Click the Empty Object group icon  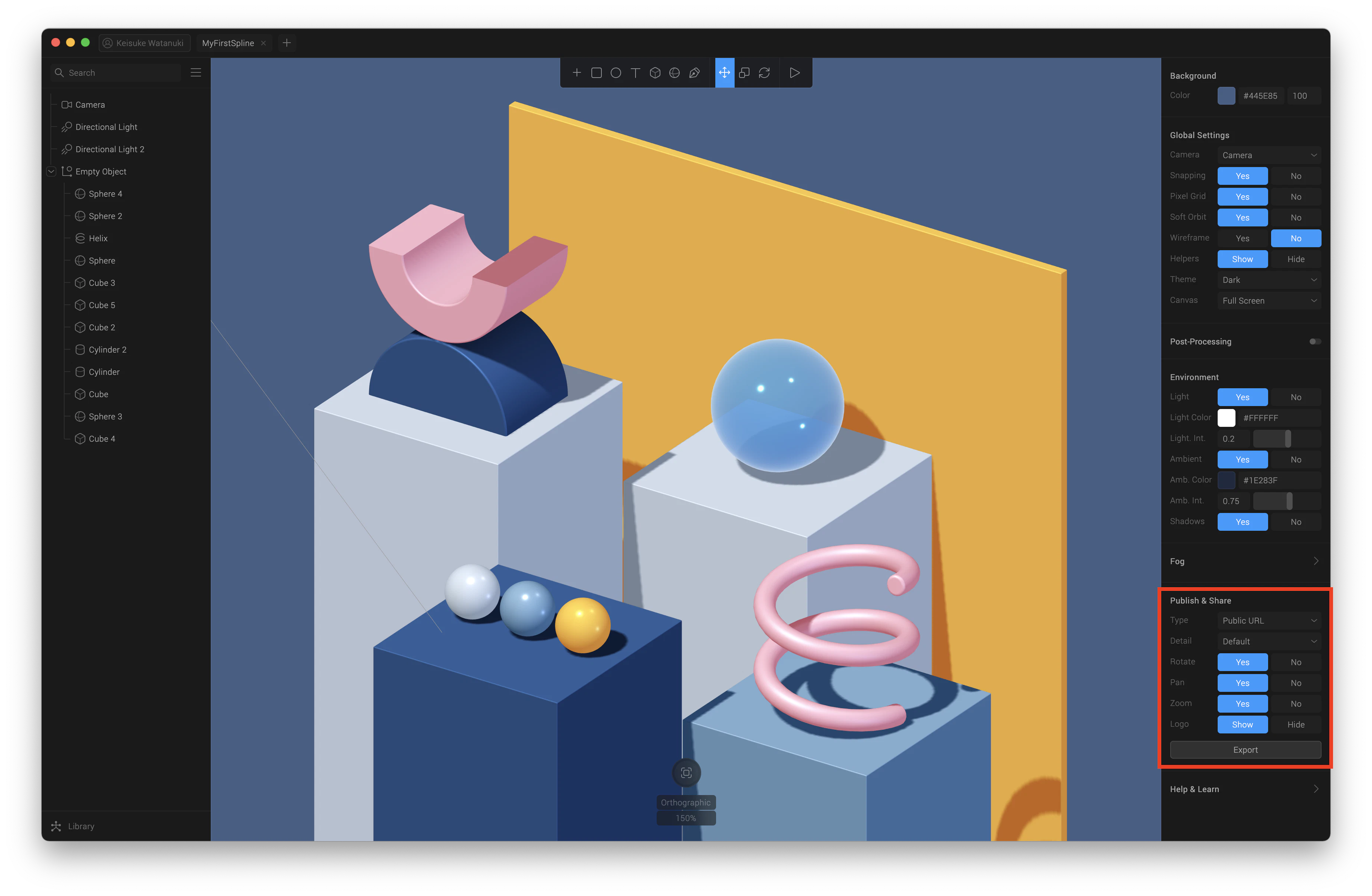click(x=67, y=171)
